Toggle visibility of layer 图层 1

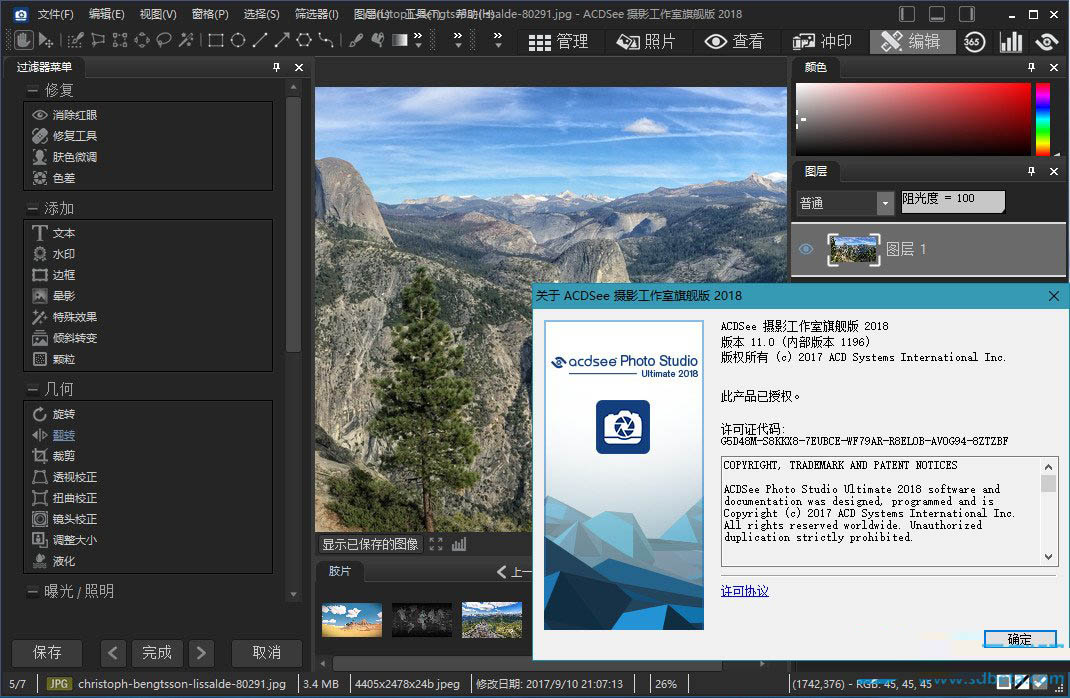tap(806, 249)
